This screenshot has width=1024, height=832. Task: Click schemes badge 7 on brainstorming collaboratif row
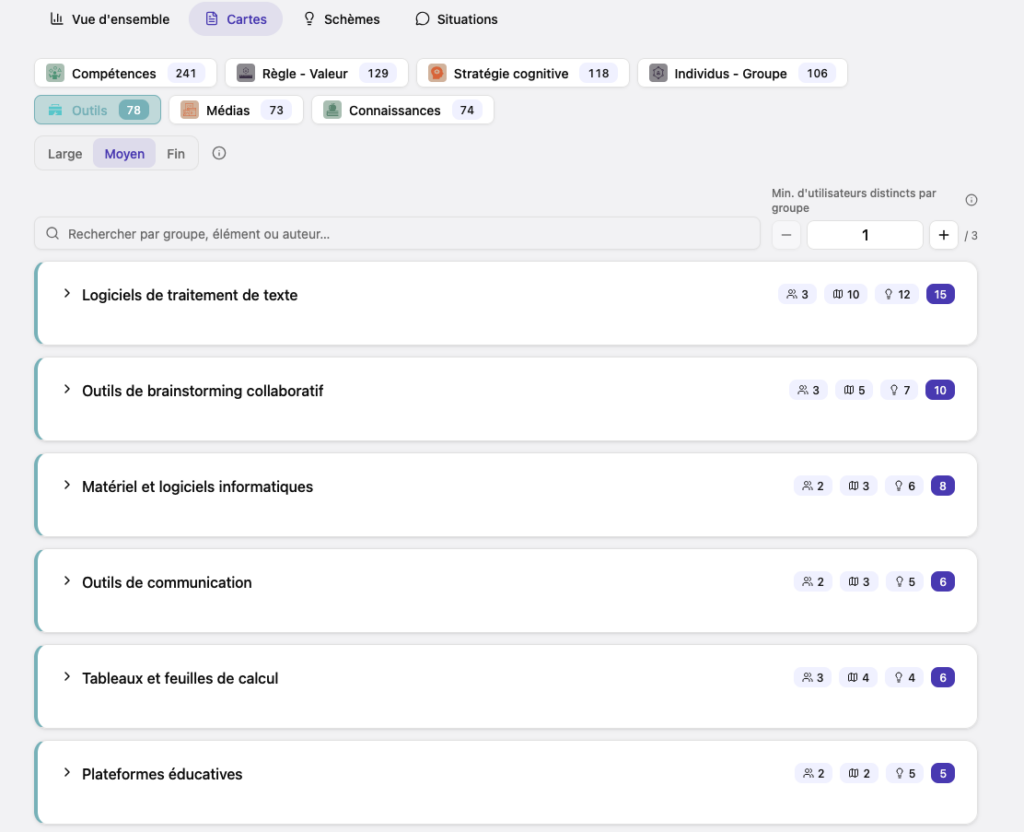[x=899, y=390]
